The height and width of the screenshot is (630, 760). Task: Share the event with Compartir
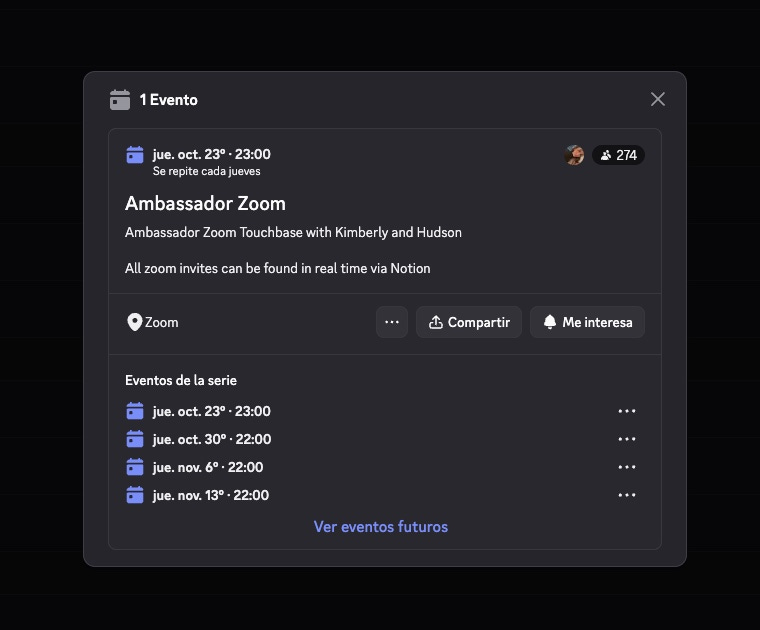469,322
